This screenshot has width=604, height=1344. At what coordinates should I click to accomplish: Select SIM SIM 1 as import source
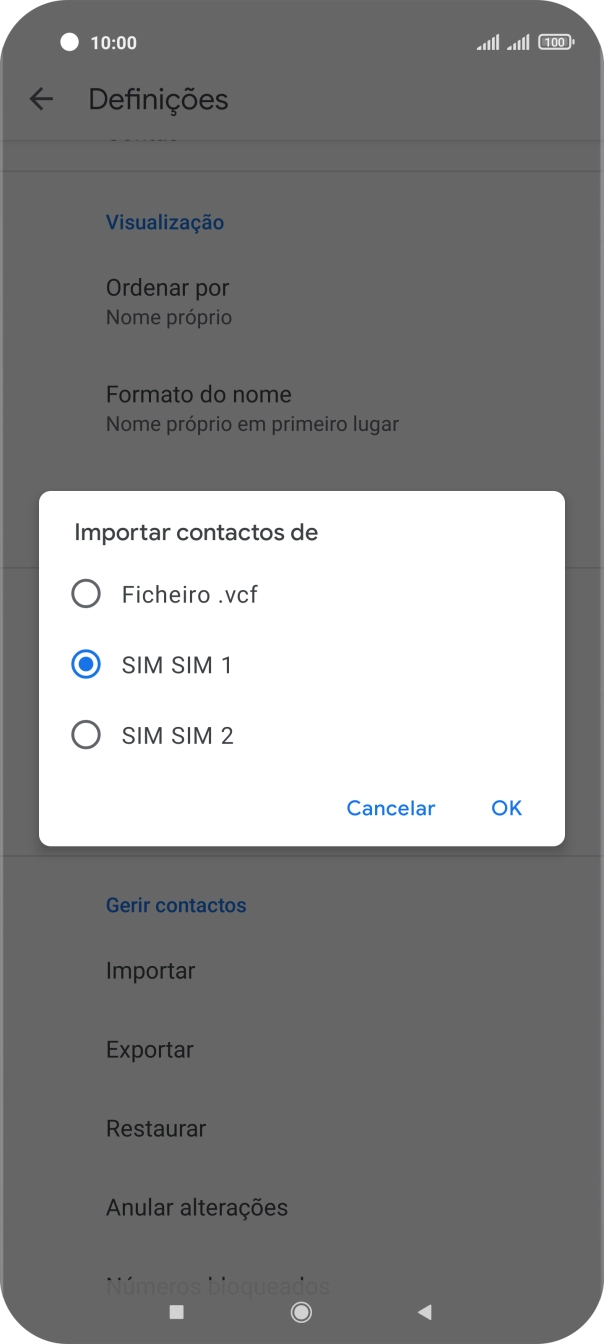click(177, 664)
